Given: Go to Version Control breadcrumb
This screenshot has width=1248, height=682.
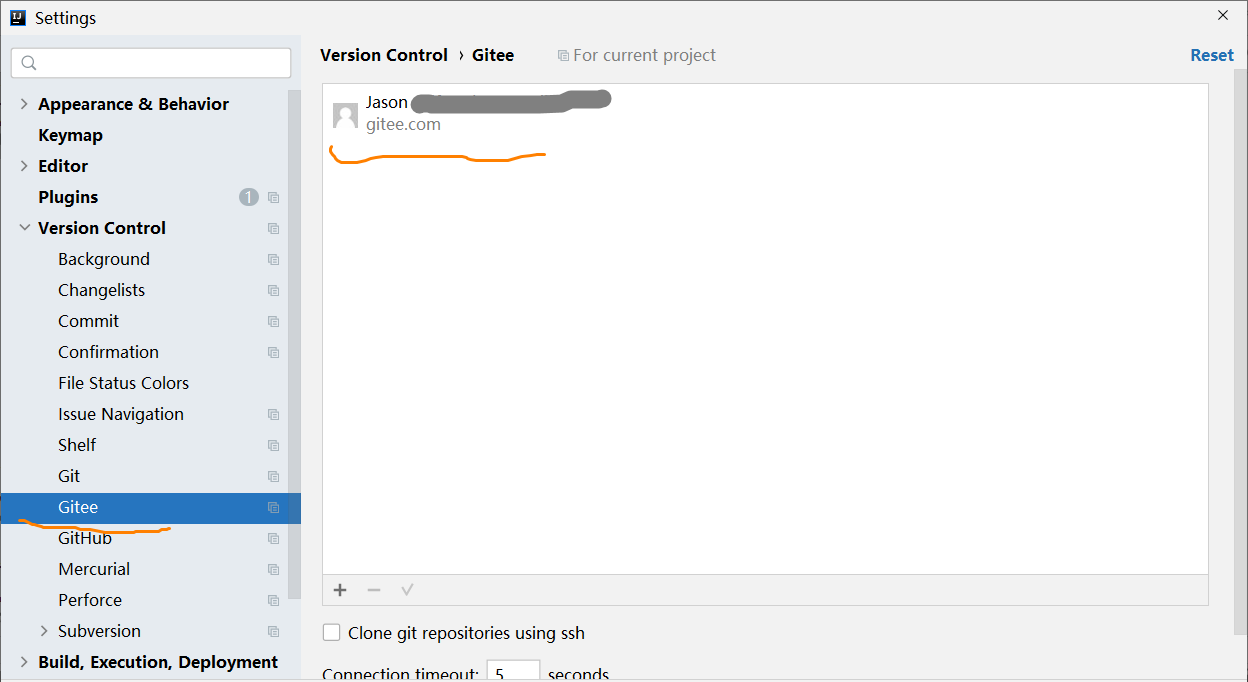Looking at the screenshot, I should click(384, 55).
